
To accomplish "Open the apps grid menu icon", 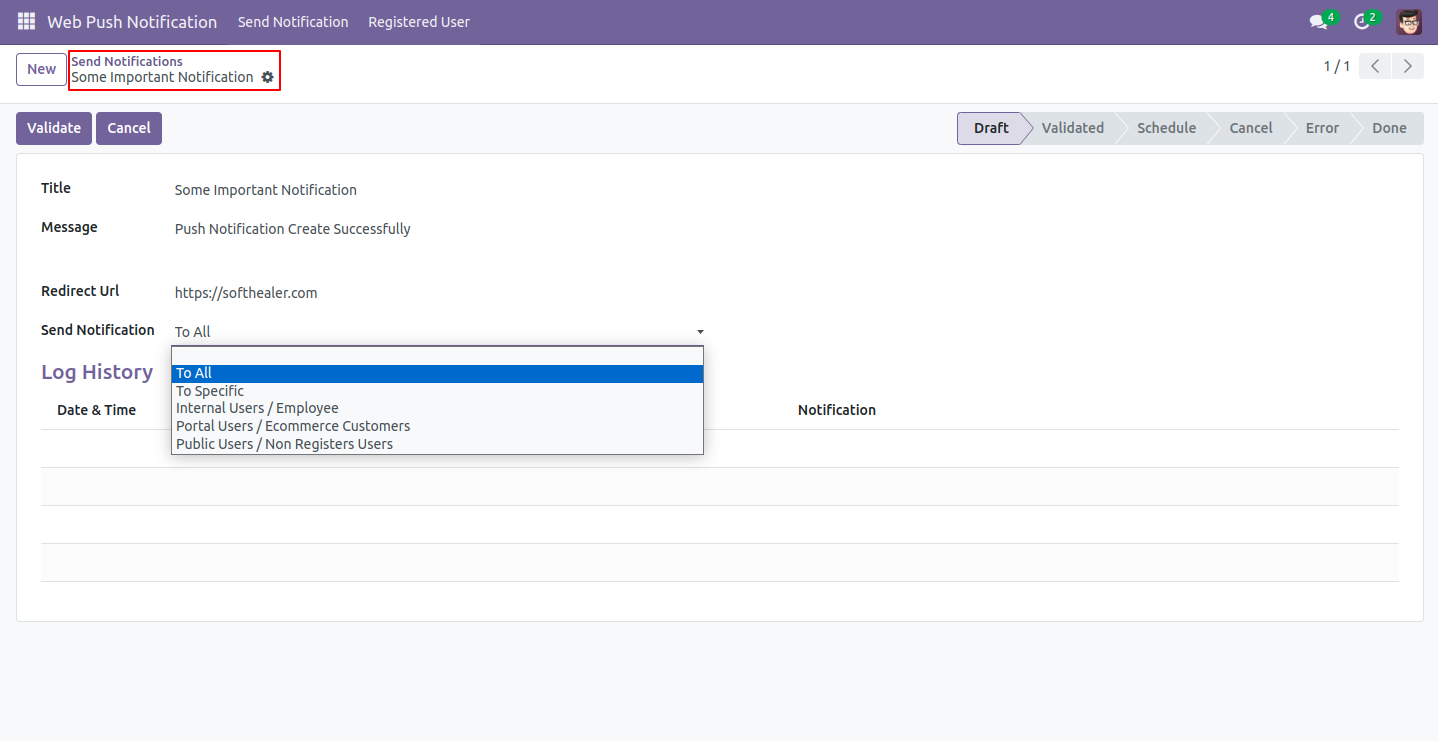I will pos(26,22).
